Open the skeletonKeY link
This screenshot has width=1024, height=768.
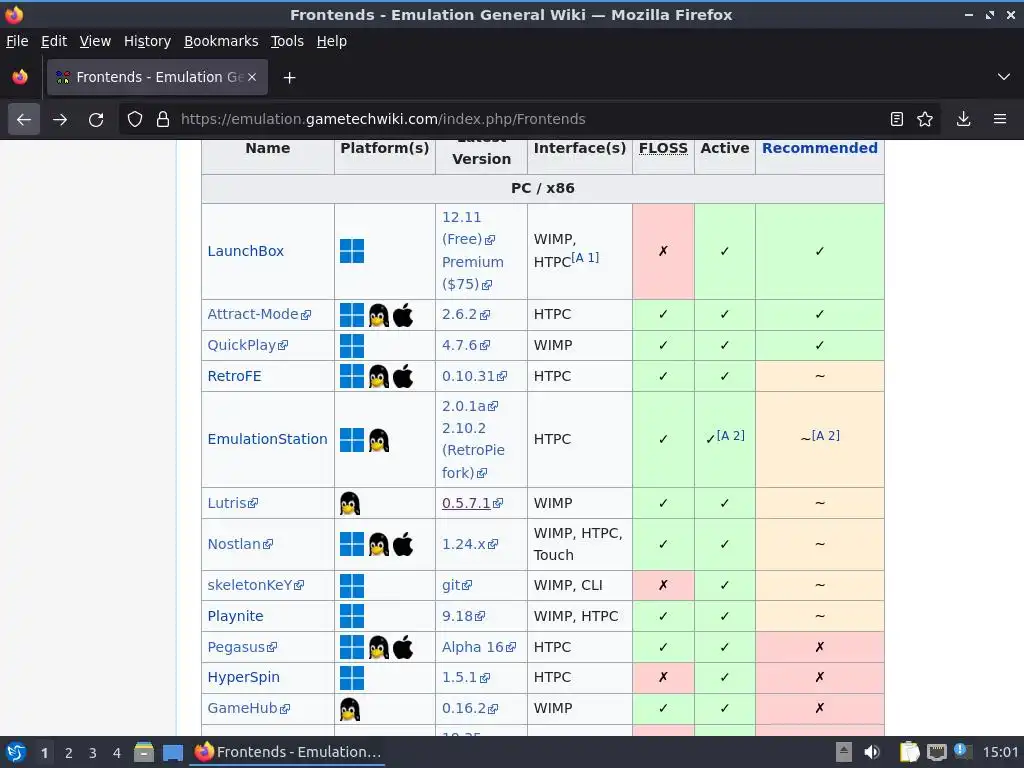(255, 585)
